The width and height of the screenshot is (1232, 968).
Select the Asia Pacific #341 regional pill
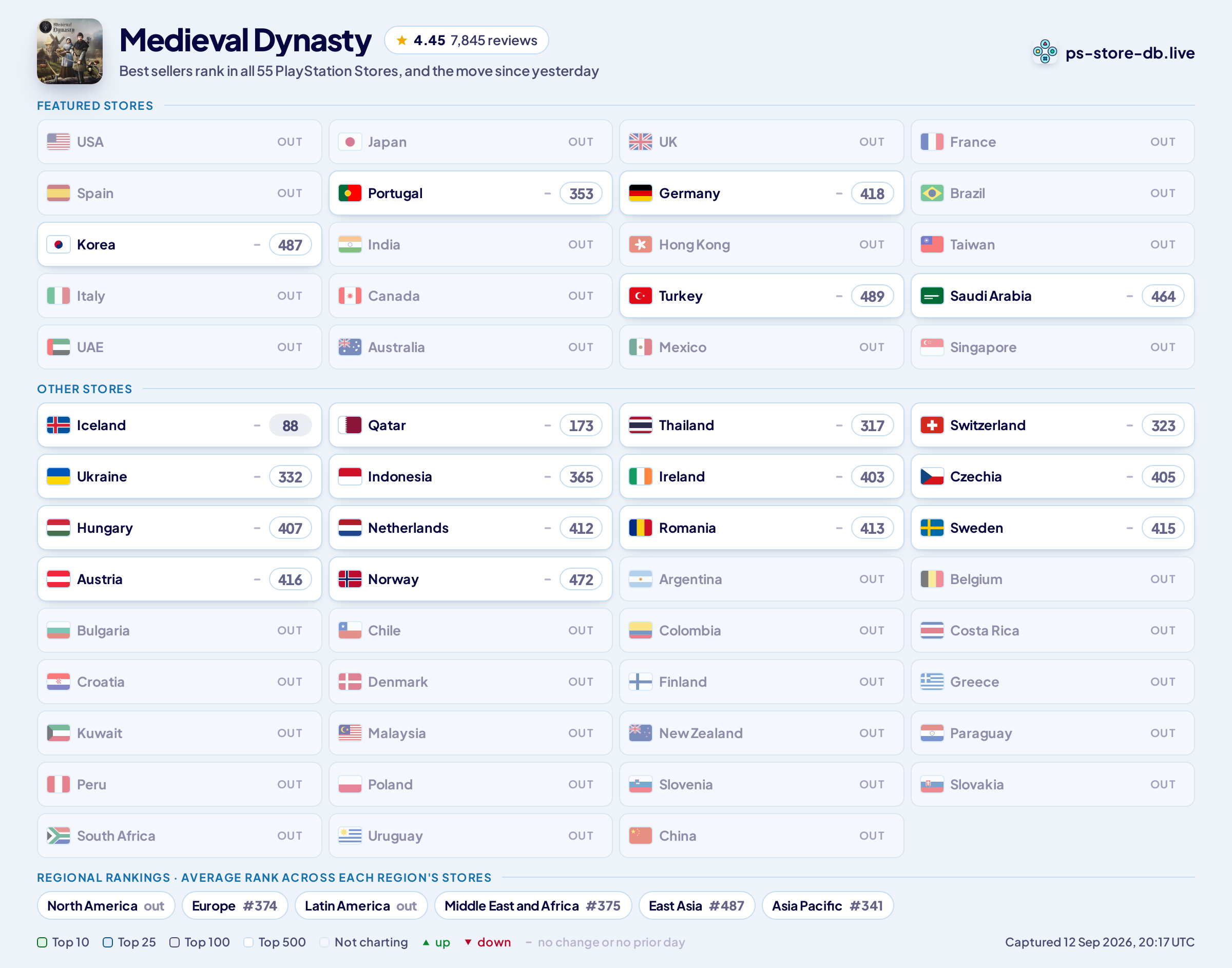tap(827, 906)
